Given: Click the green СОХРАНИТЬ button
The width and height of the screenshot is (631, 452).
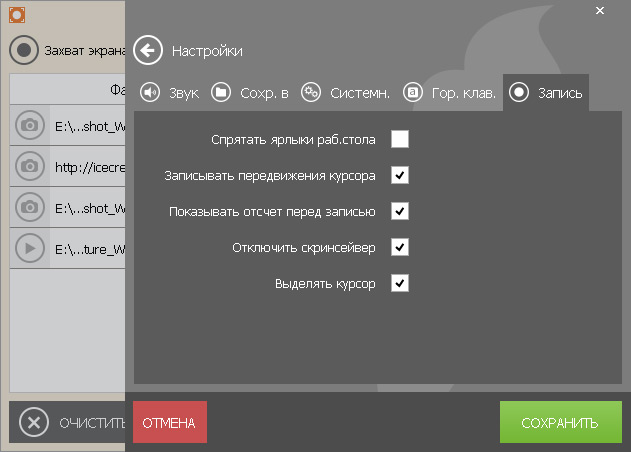Looking at the screenshot, I should coord(561,422).
